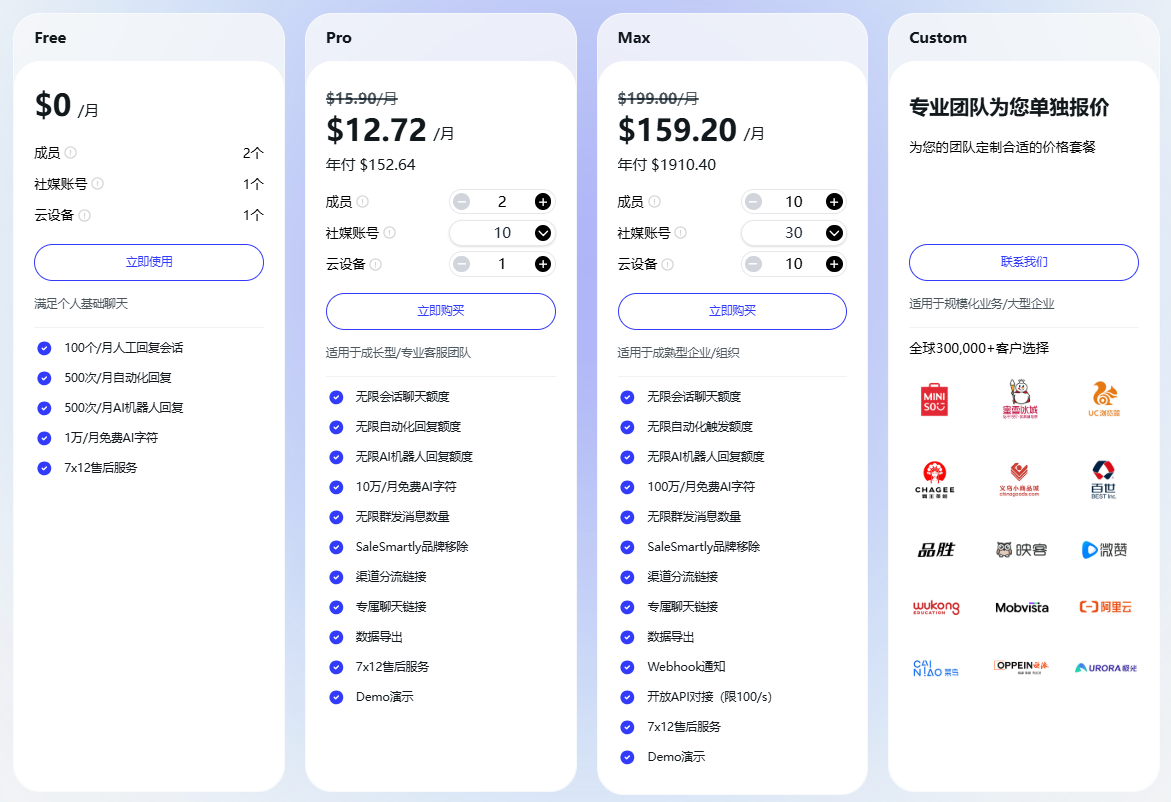This screenshot has width=1171, height=802.
Task: Increase 成员 count in Pro plan
Action: click(542, 202)
